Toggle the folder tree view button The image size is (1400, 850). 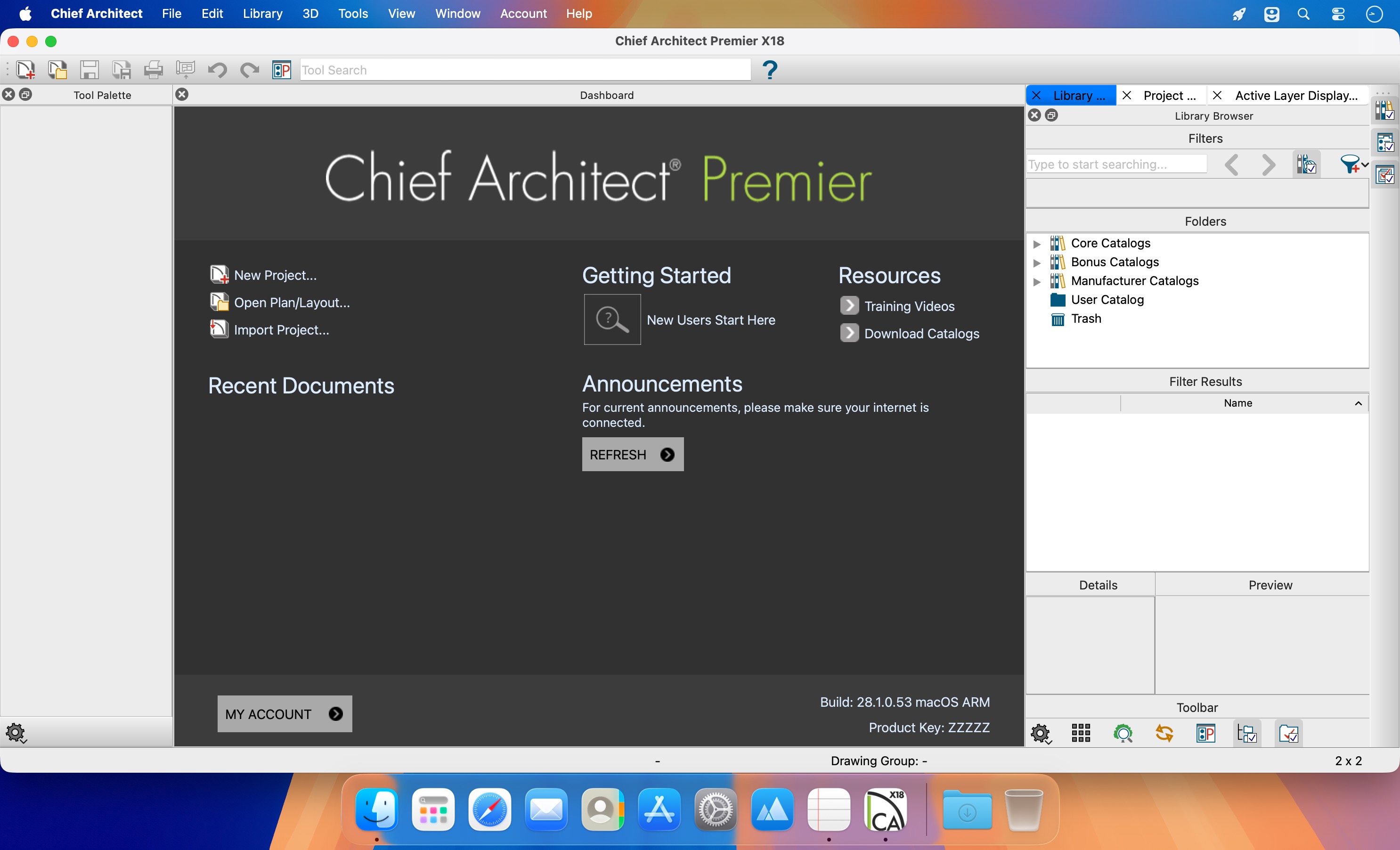point(1247,733)
